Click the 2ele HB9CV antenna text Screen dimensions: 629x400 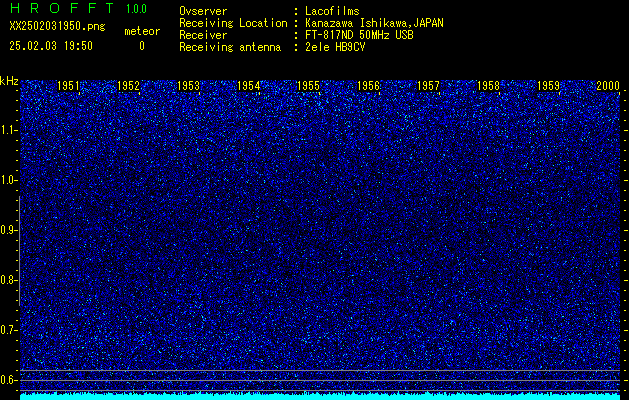pos(335,47)
